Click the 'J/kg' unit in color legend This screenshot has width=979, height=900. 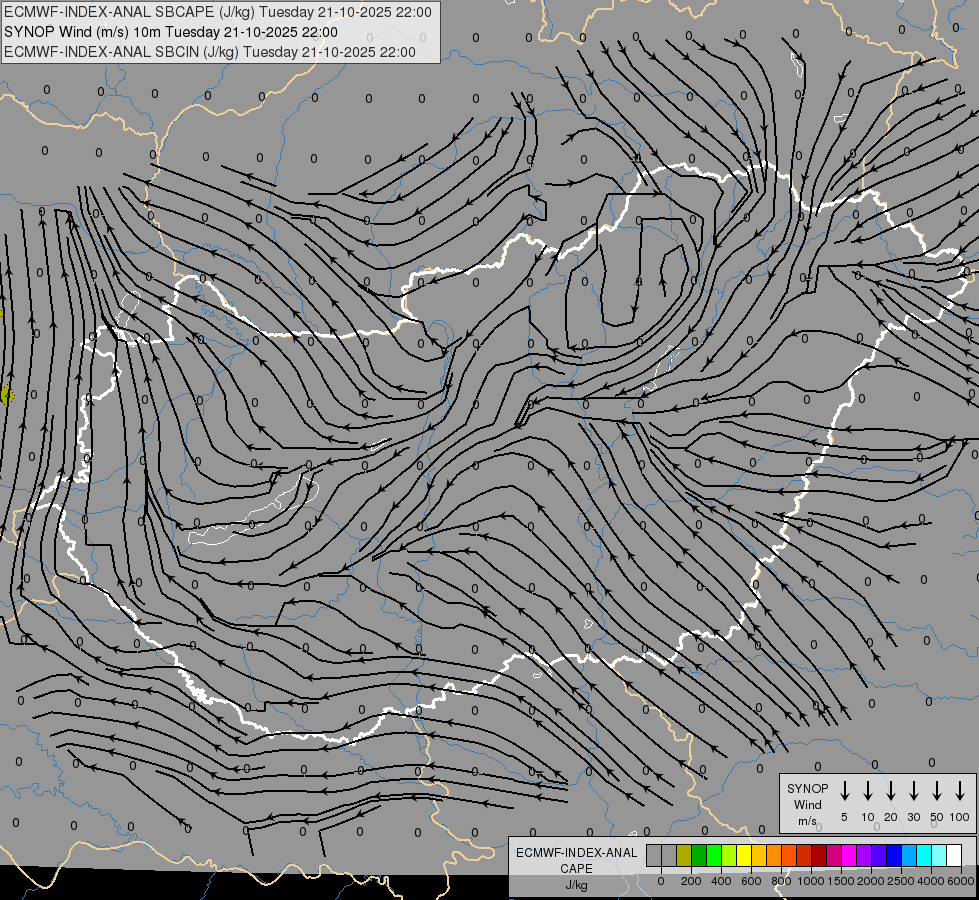(576, 885)
